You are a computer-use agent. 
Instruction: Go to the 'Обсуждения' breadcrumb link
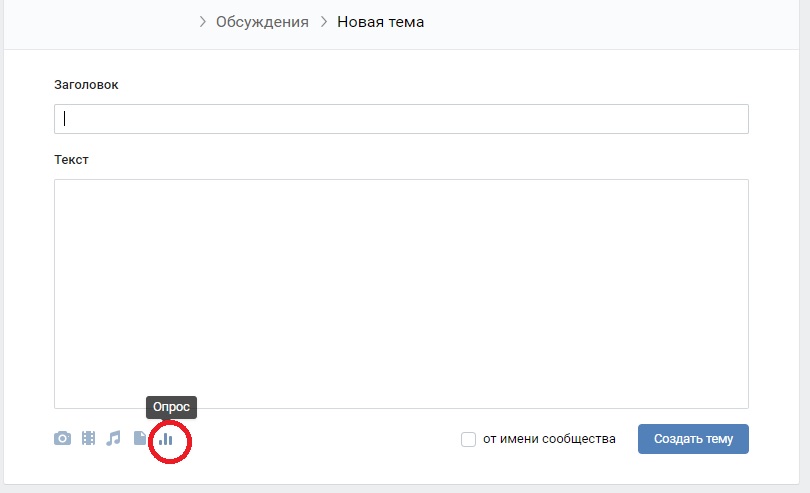coord(262,22)
